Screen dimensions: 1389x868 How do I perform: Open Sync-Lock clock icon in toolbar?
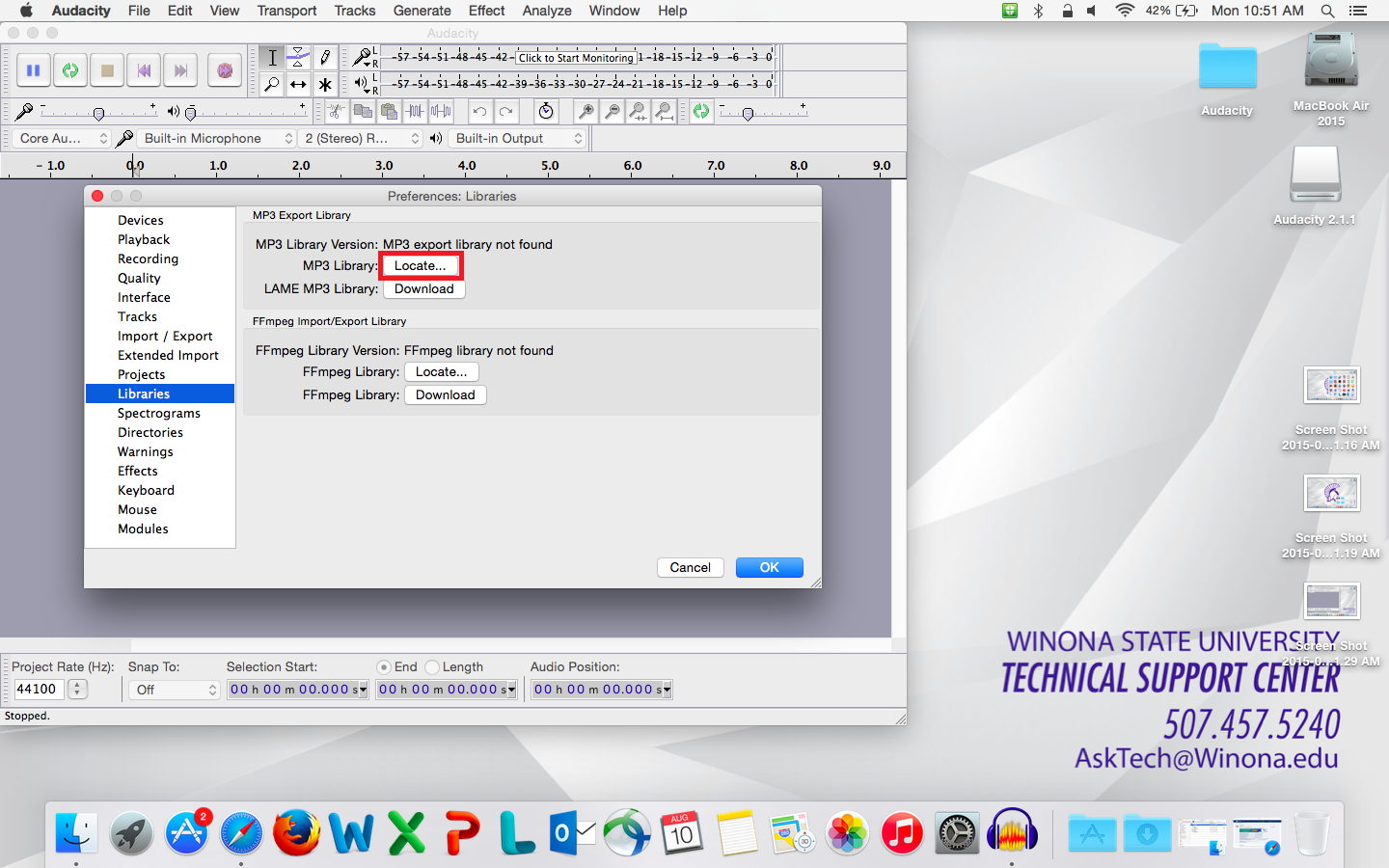pos(546,111)
